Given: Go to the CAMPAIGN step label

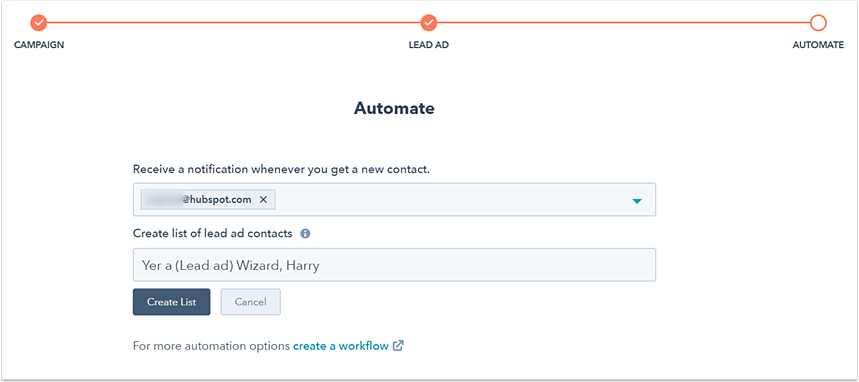Looking at the screenshot, I should click(x=39, y=45).
